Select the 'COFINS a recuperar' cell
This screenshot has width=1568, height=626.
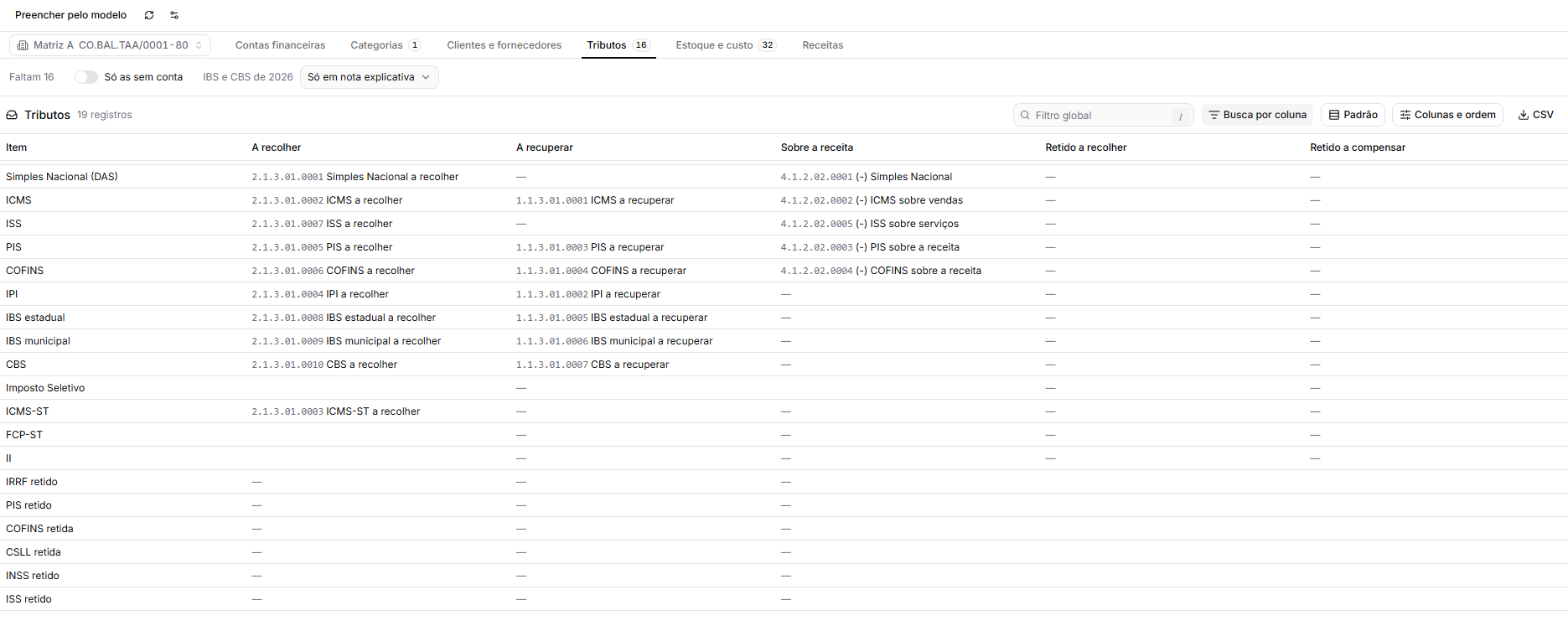pos(601,270)
